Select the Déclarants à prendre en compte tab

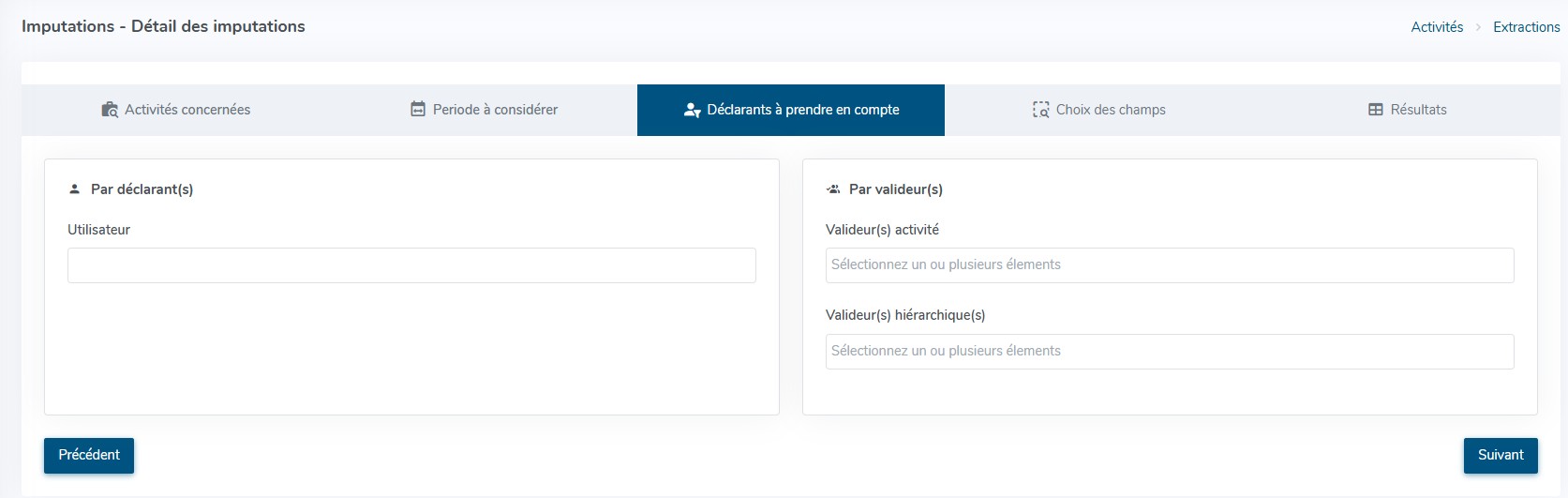pyautogui.click(x=802, y=110)
